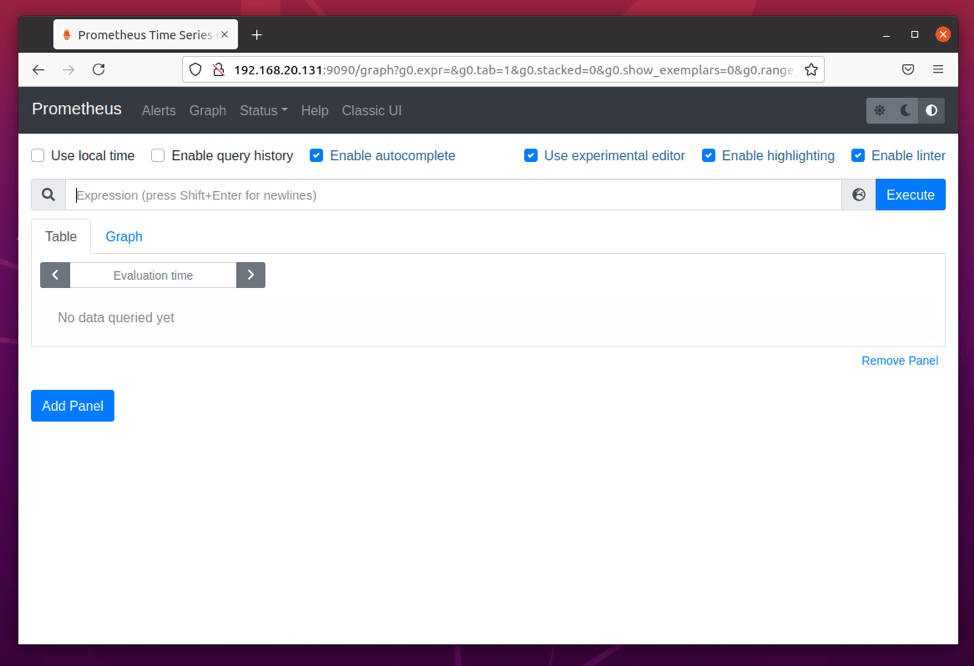This screenshot has width=974, height=666.
Task: Reload the Prometheus page
Action: [x=99, y=70]
